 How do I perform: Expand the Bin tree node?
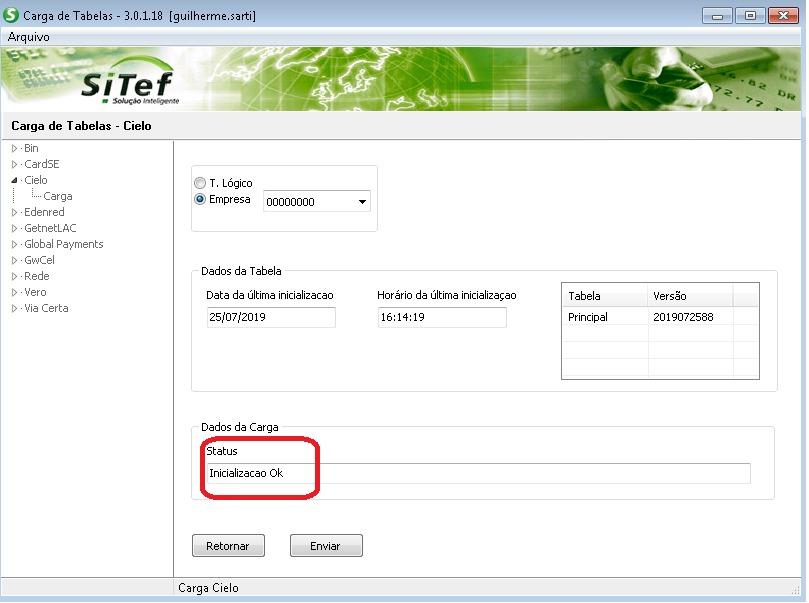pyautogui.click(x=14, y=149)
